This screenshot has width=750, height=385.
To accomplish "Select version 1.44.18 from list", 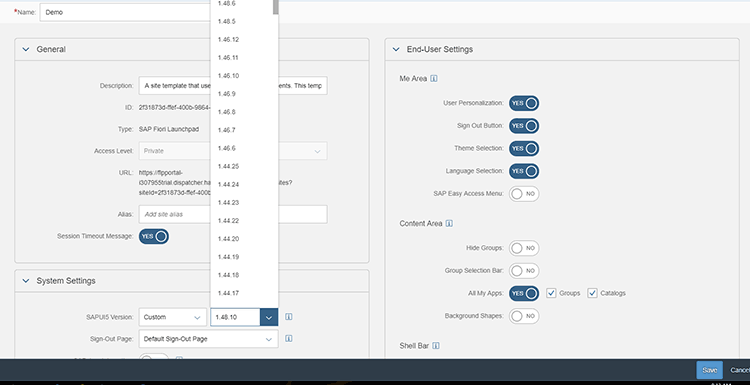I will (x=244, y=275).
